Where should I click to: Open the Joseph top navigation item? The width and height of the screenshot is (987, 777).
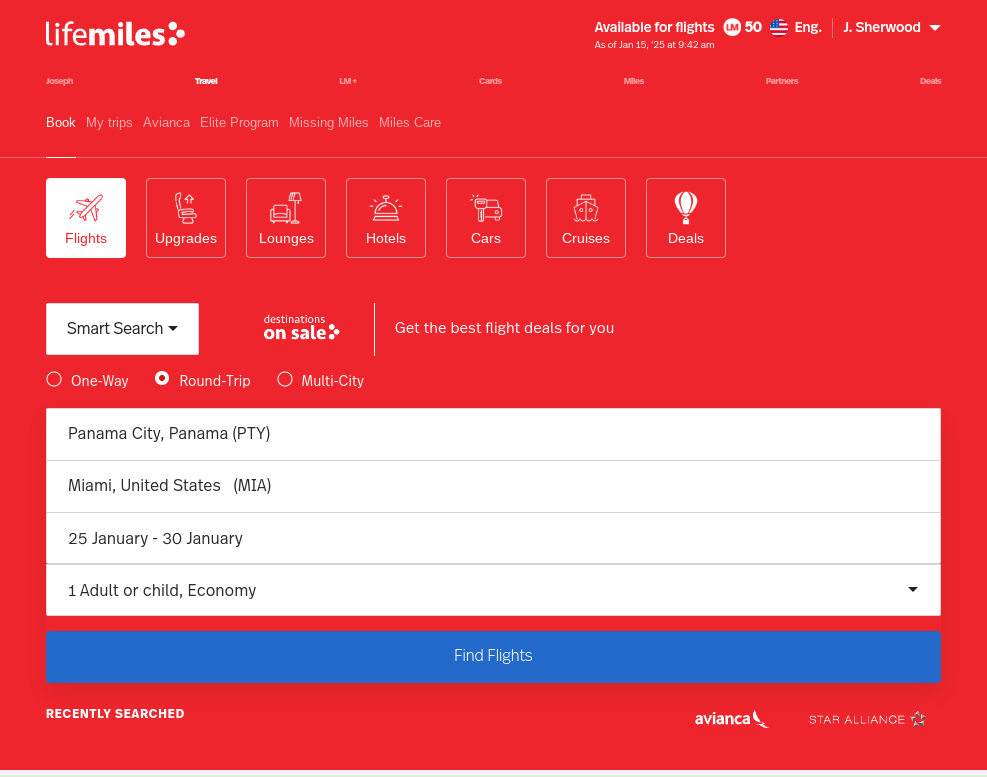tap(59, 81)
